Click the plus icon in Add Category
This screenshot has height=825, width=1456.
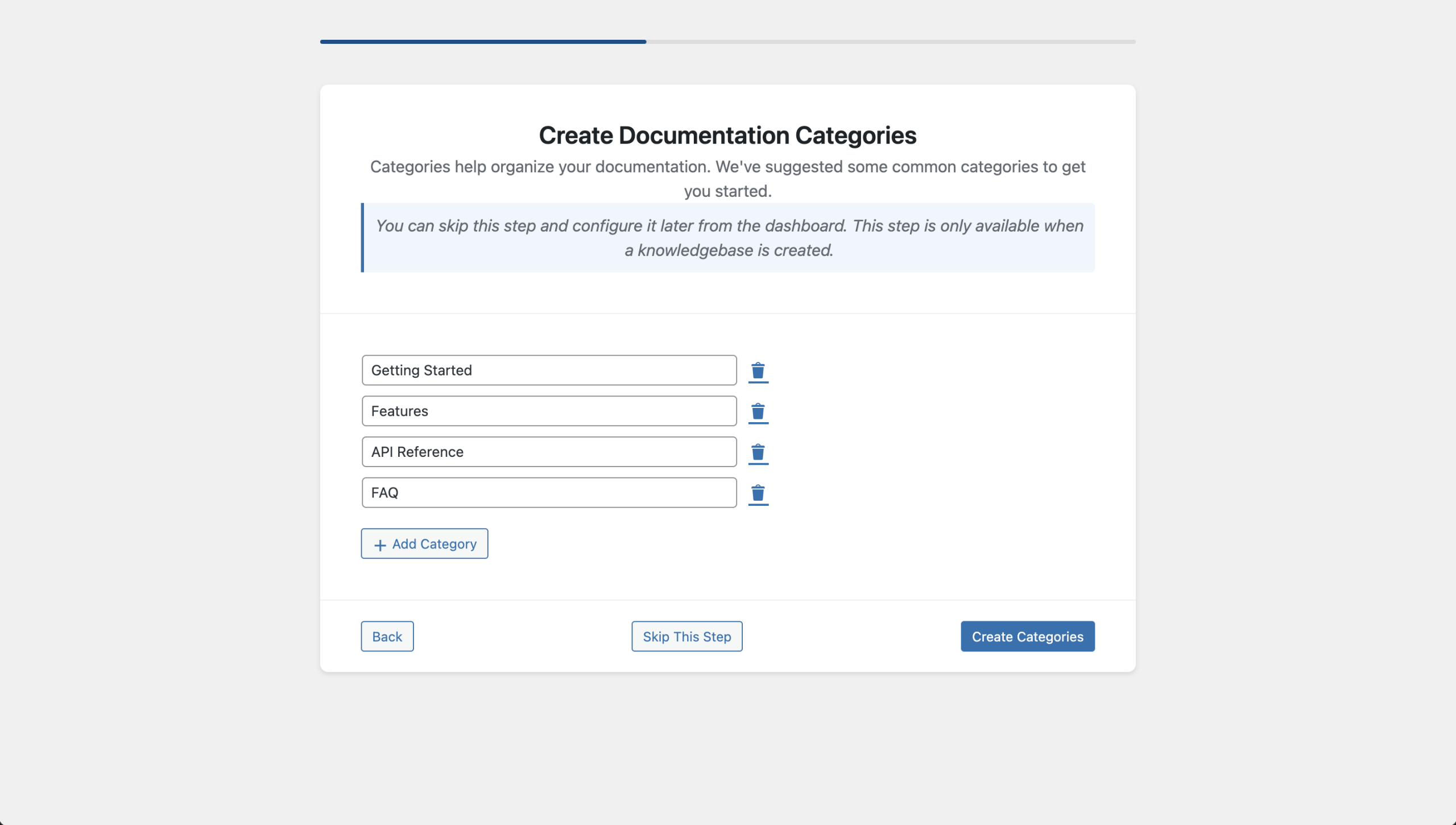(x=380, y=544)
